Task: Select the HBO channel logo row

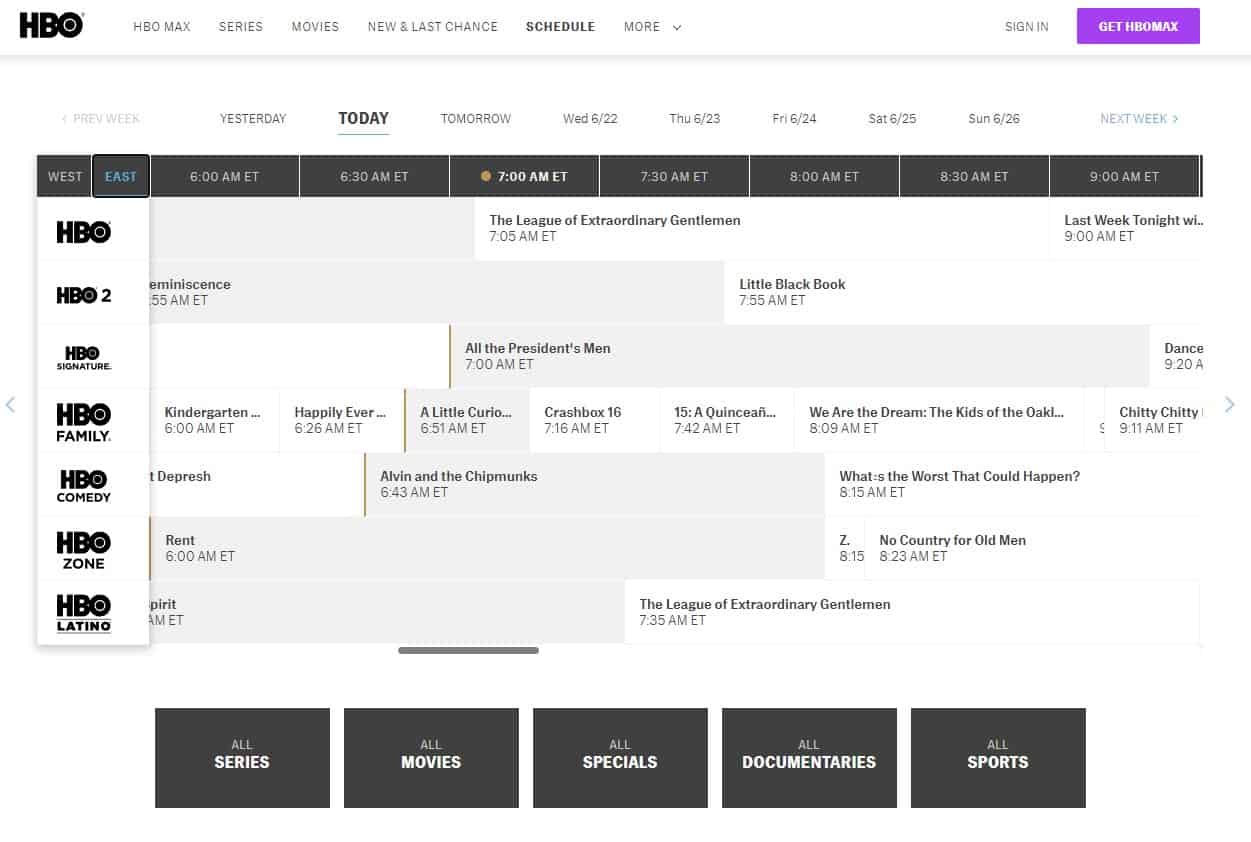Action: 84,232
